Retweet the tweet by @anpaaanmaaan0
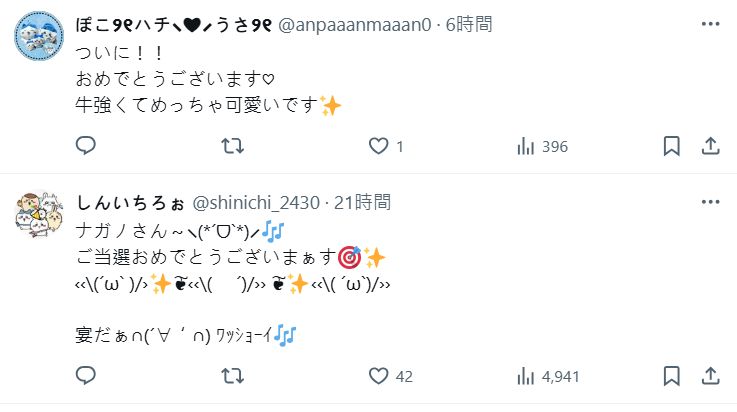Viewport: 737px width, 412px height. click(x=232, y=146)
